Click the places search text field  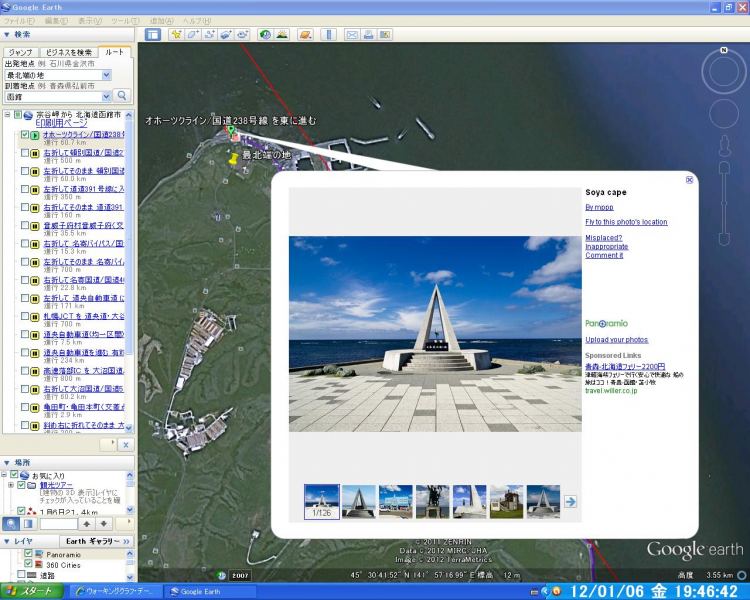point(58,524)
